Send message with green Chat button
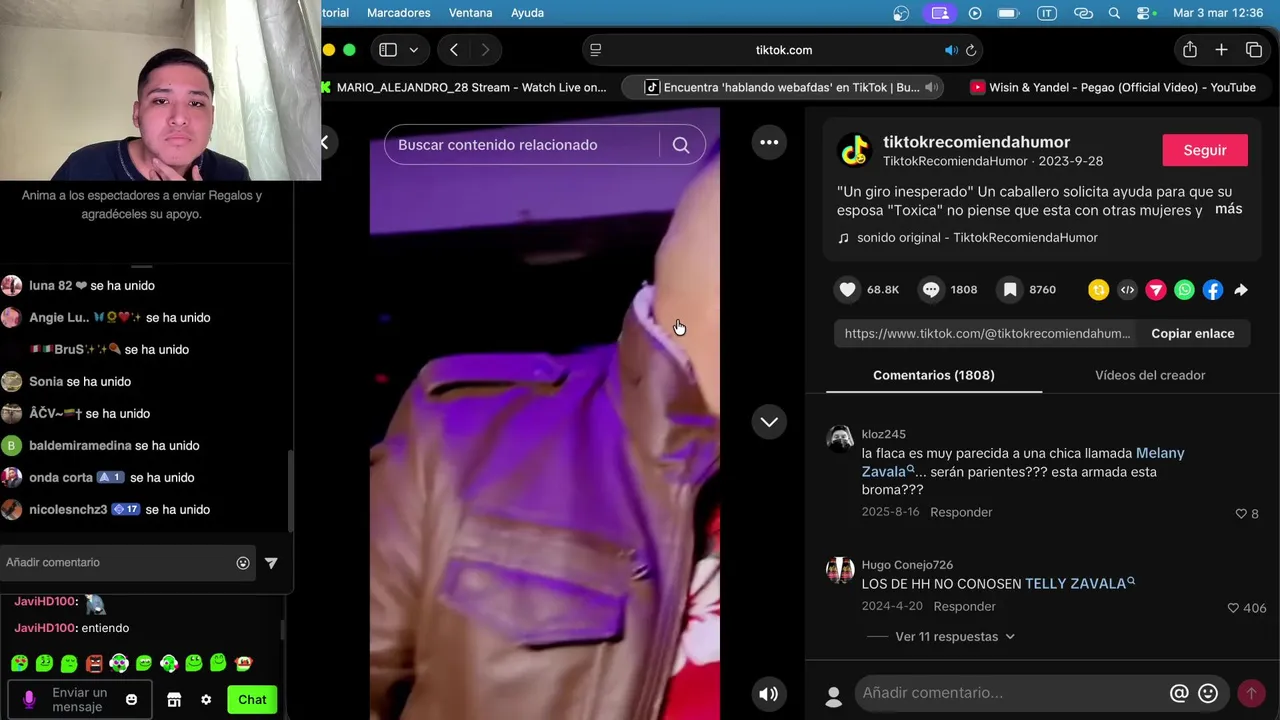 coord(252,700)
